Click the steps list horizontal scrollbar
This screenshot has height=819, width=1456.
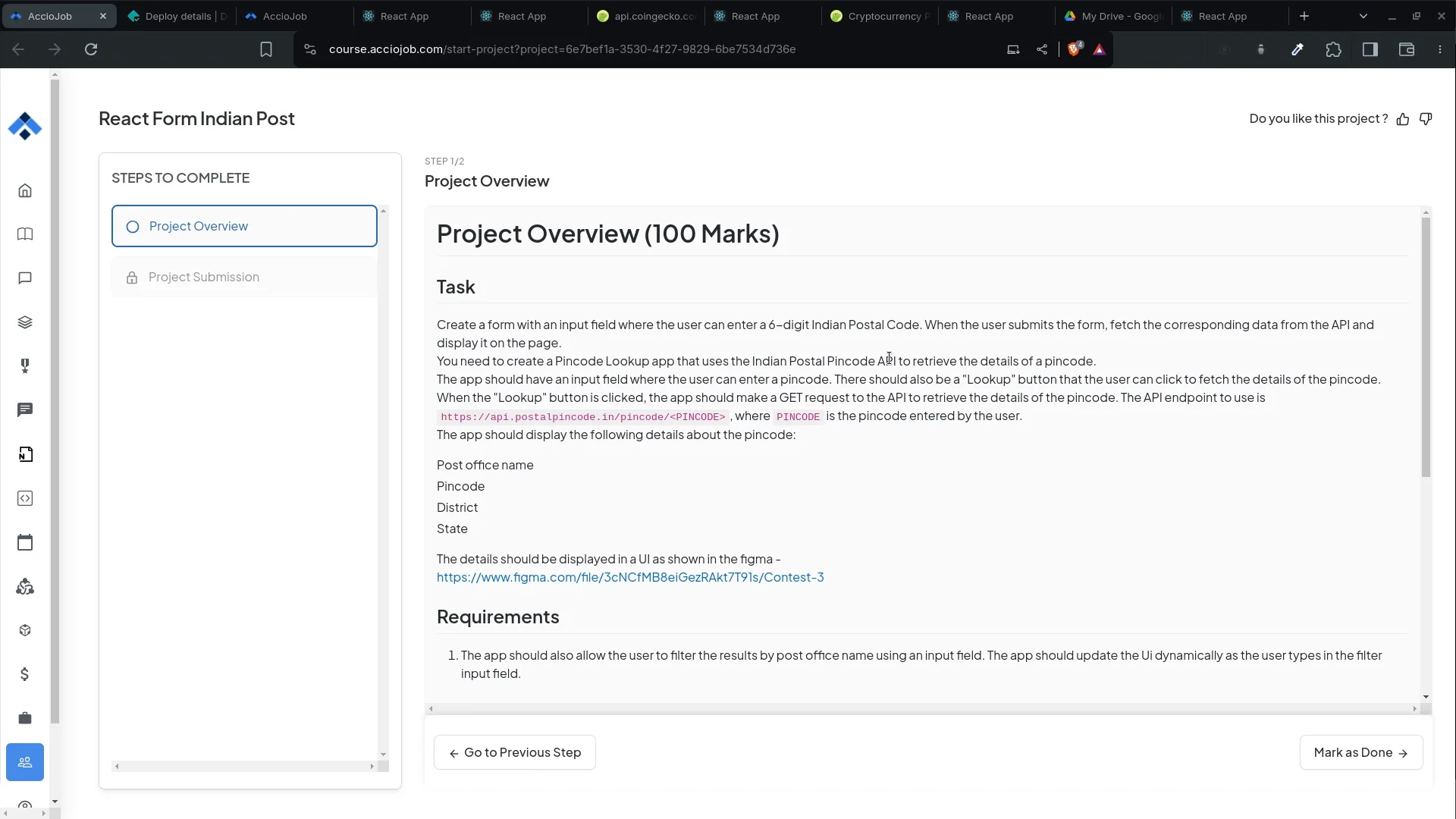coord(243,767)
